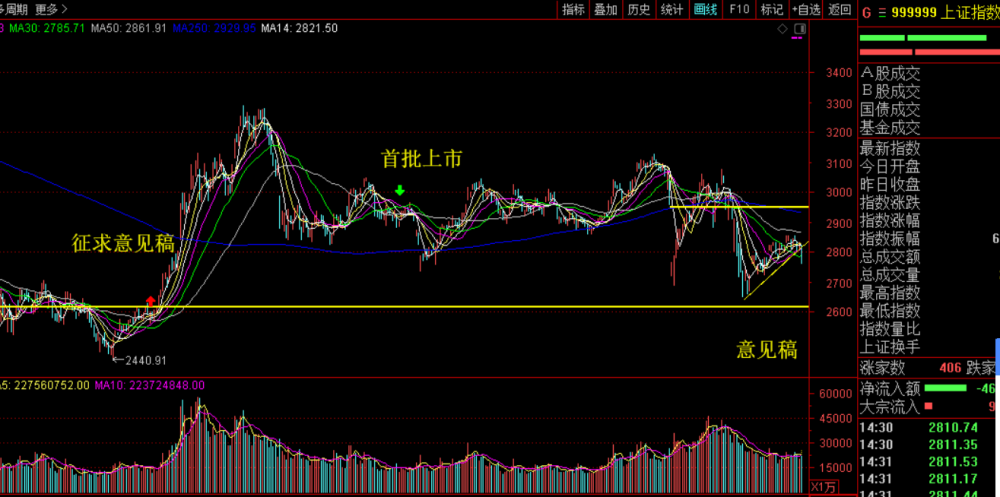Add to watchlist with +自选

(806, 9)
